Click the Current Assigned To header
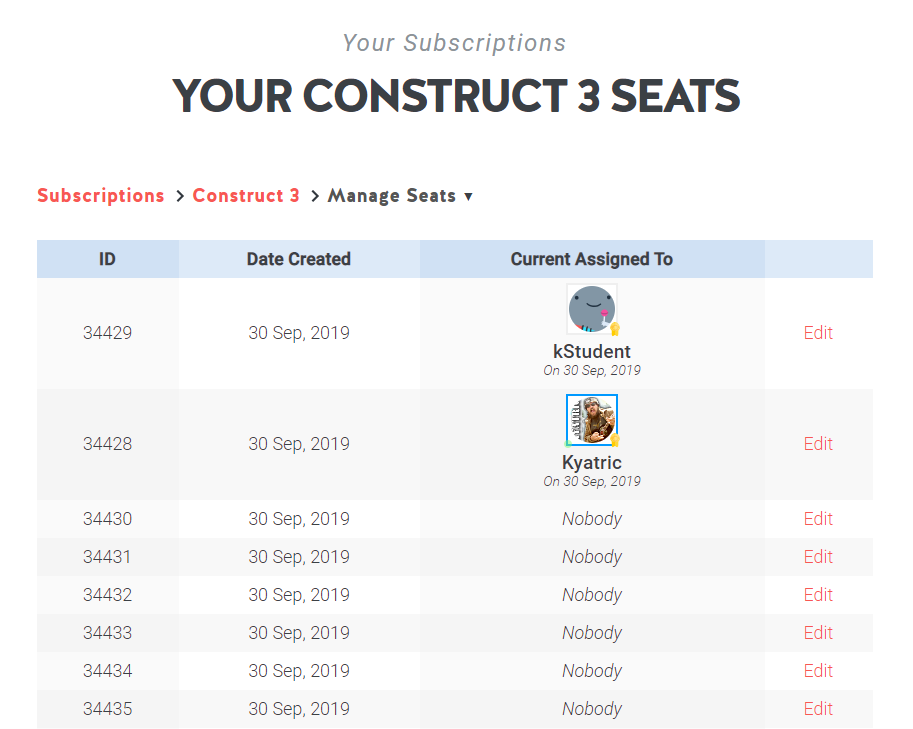Image resolution: width=913 pixels, height=729 pixels. point(592,259)
